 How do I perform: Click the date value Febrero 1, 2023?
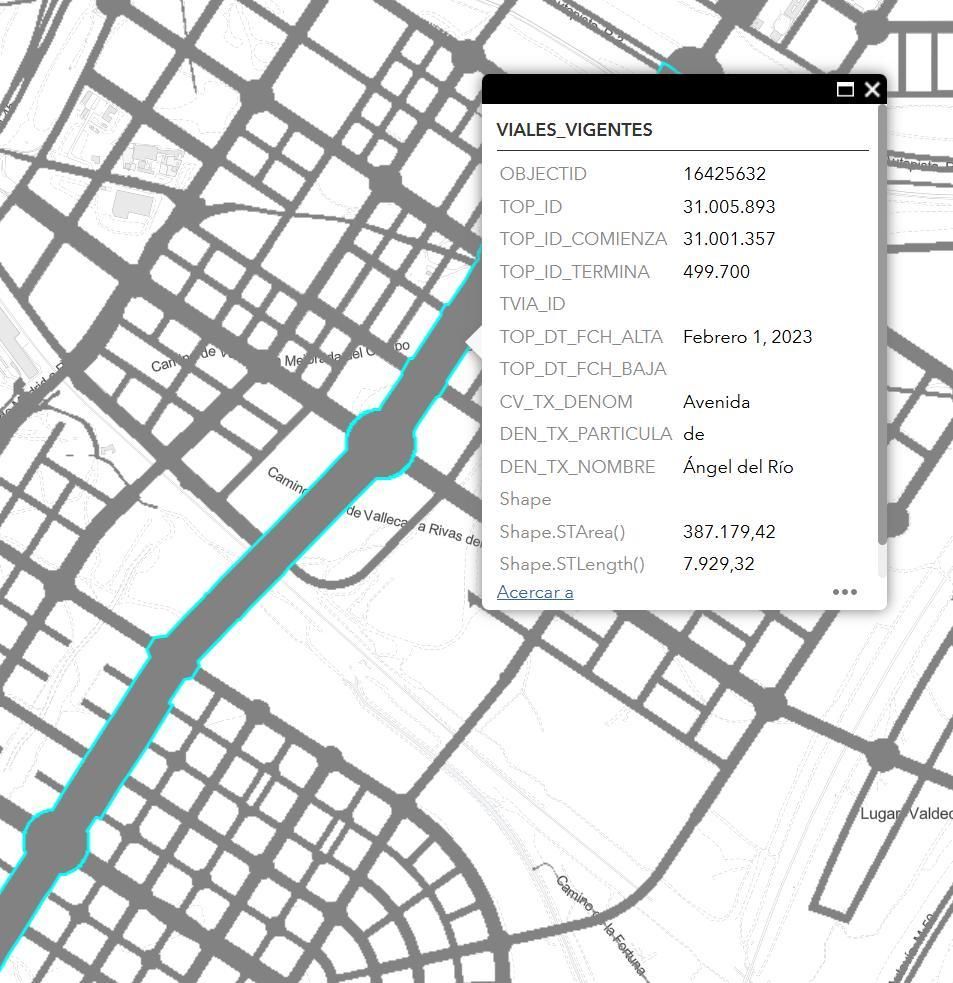[747, 337]
